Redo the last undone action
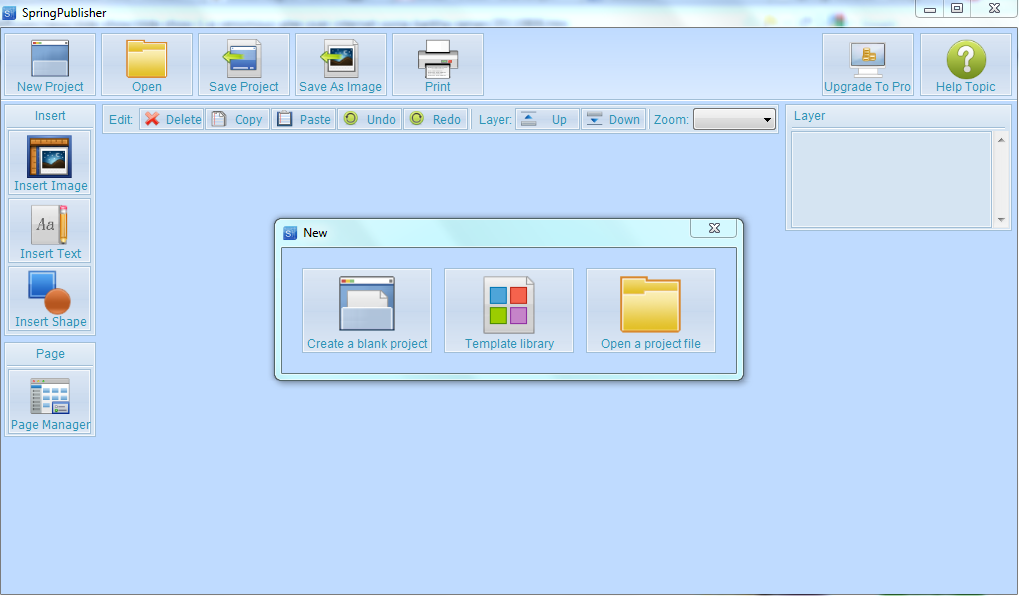 click(435, 119)
